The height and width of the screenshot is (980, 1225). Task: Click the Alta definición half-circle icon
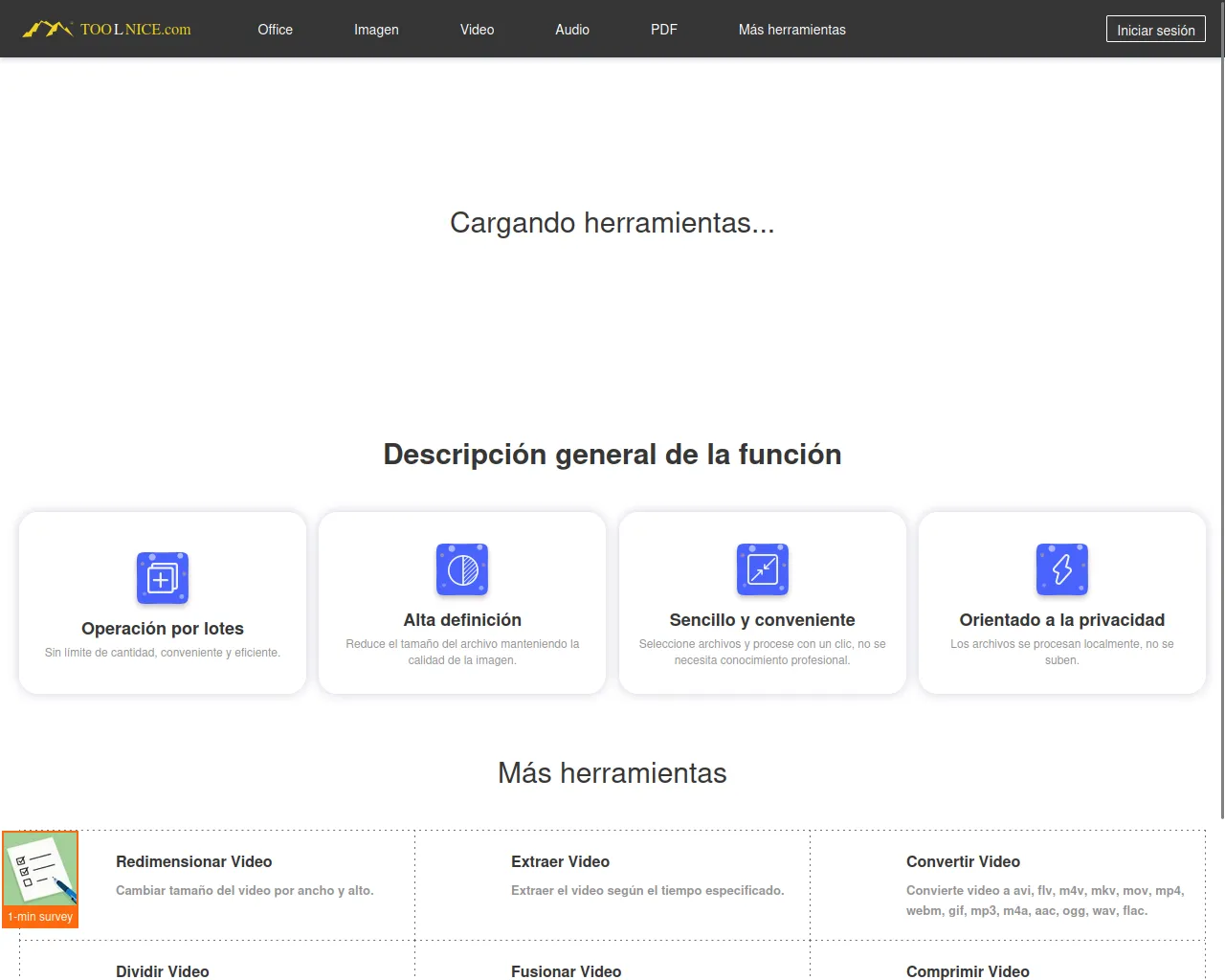coord(462,569)
